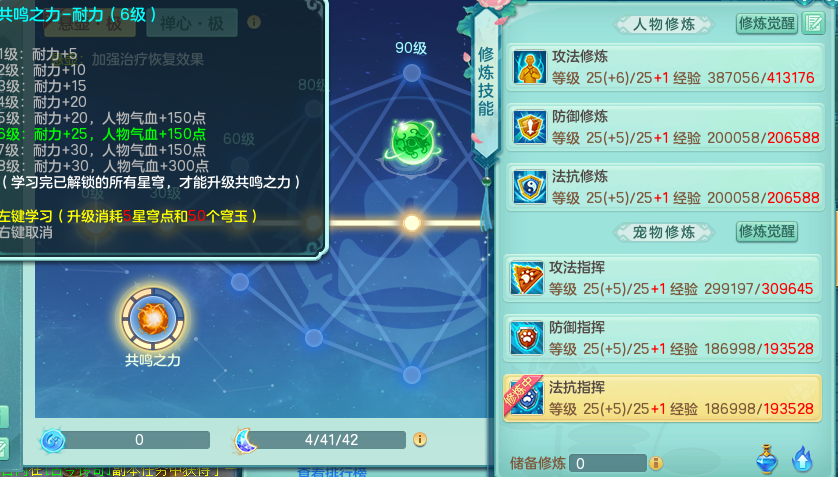The image size is (838, 477).
Task: Select the 90级 star node
Action: (x=412, y=72)
